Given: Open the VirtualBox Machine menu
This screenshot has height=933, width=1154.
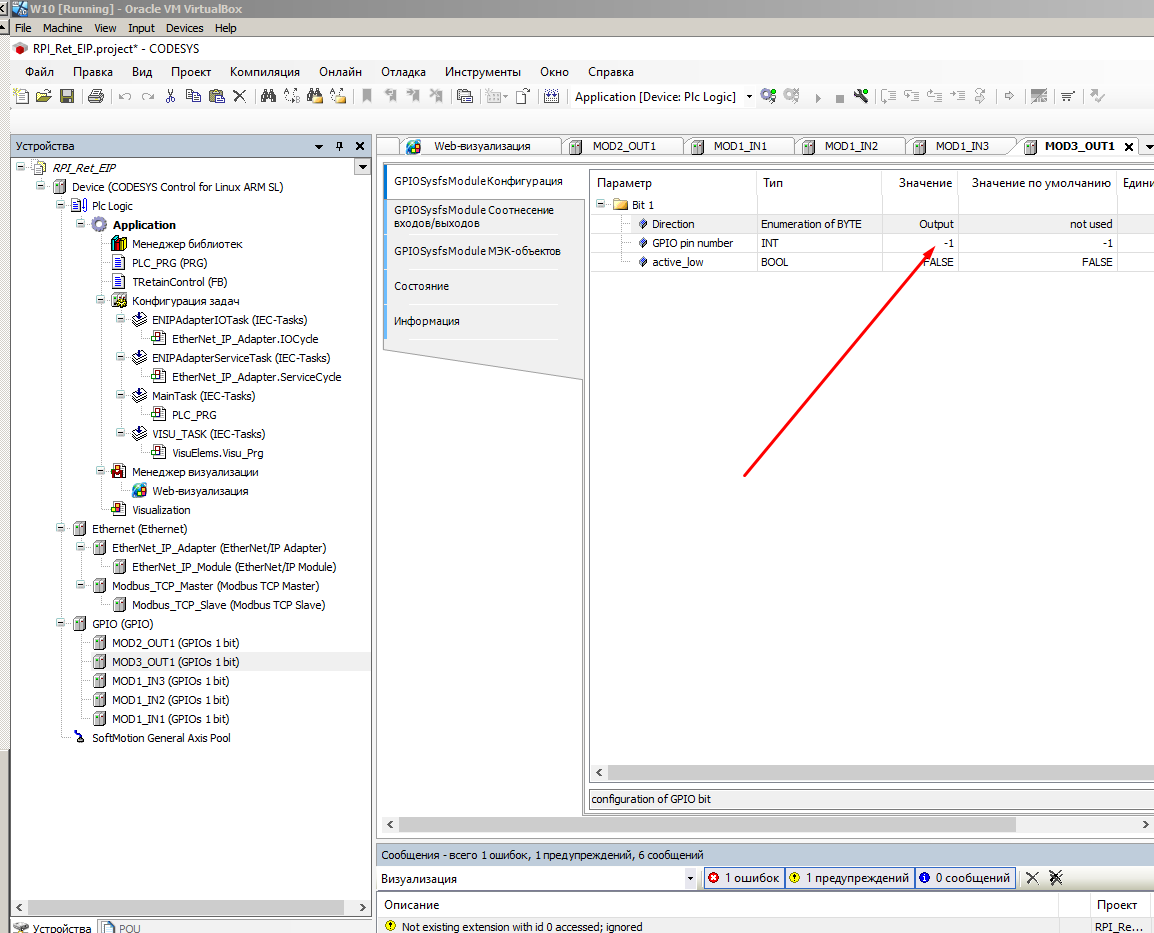Looking at the screenshot, I should [x=63, y=28].
